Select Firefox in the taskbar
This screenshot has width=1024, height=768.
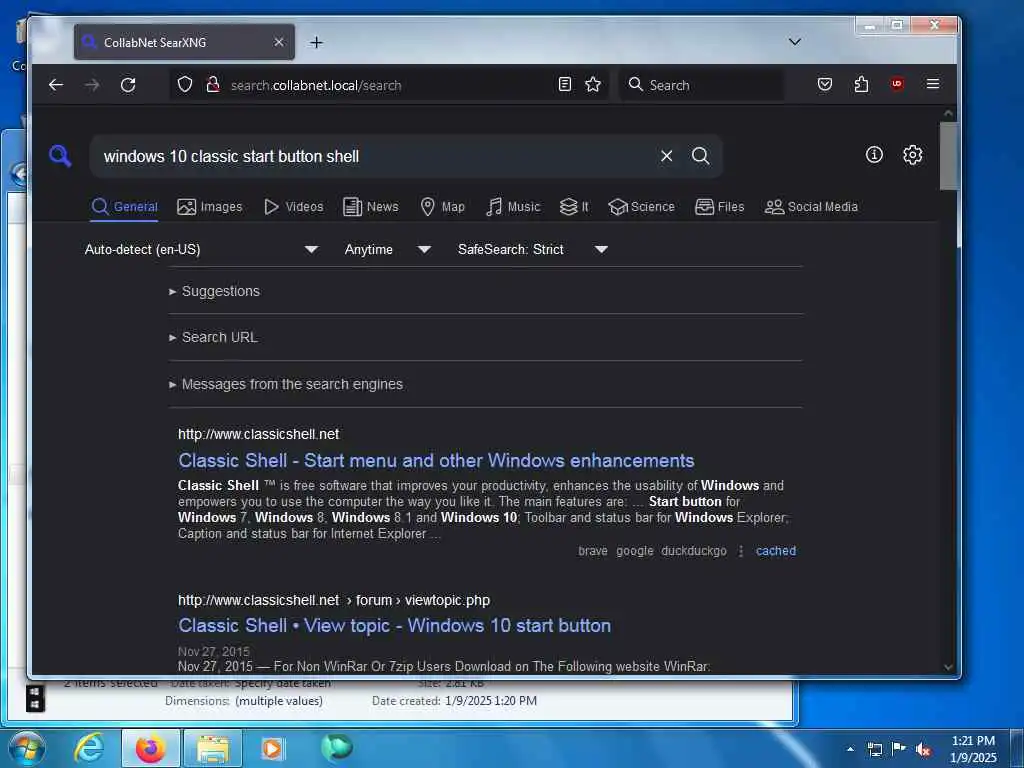pyautogui.click(x=150, y=748)
